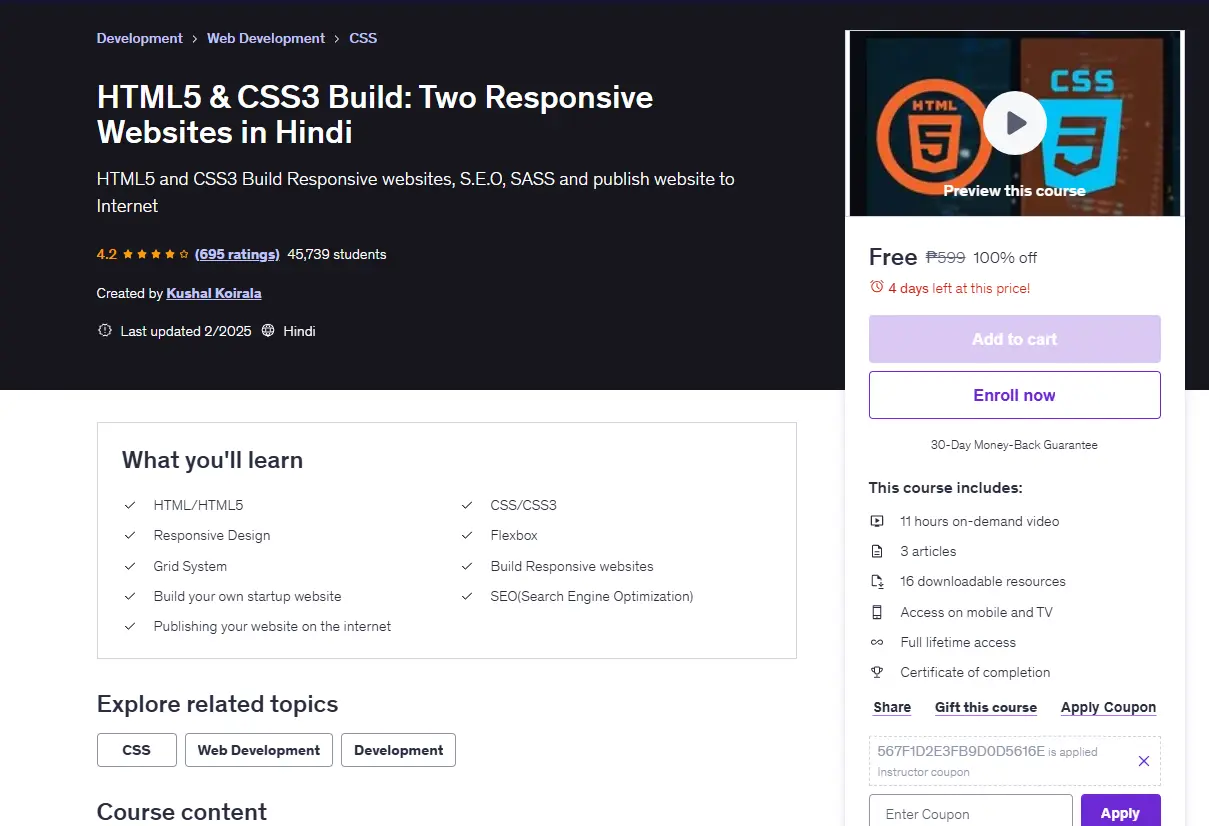Click the Free price label
This screenshot has height=826, width=1209.
(893, 257)
